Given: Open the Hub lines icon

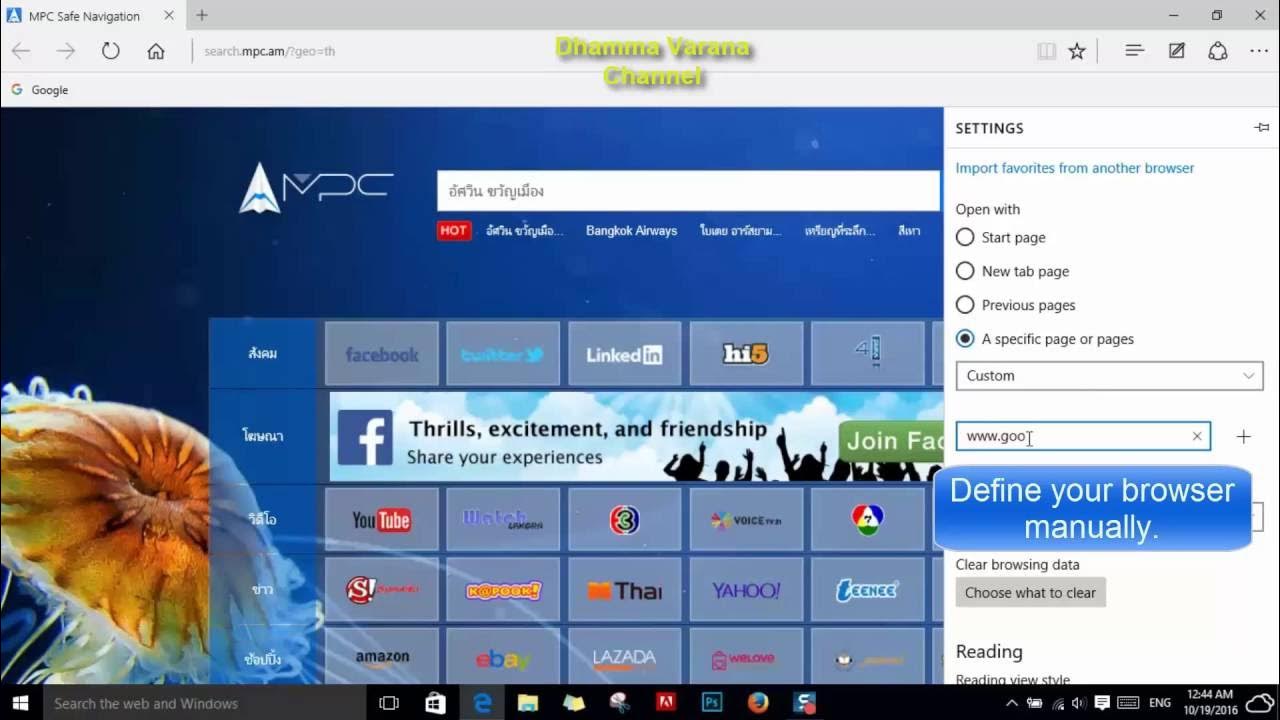Looking at the screenshot, I should click(1134, 50).
